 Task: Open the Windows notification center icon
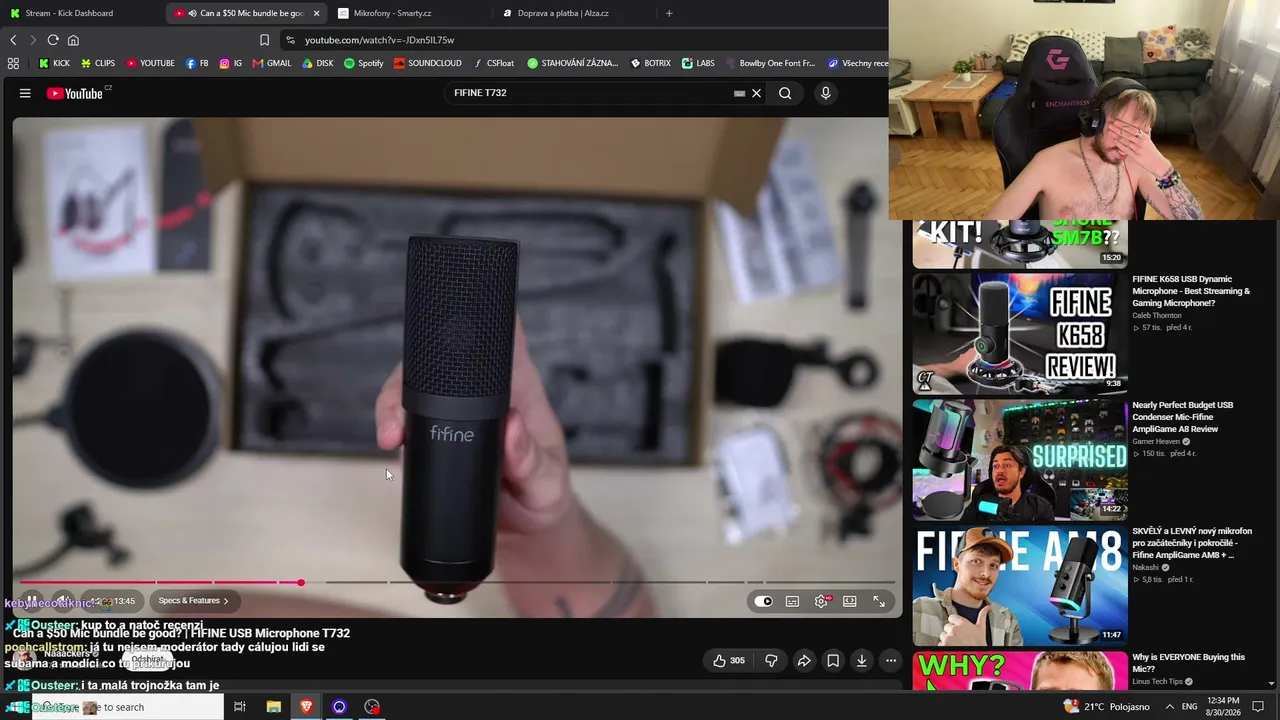[x=1258, y=707]
